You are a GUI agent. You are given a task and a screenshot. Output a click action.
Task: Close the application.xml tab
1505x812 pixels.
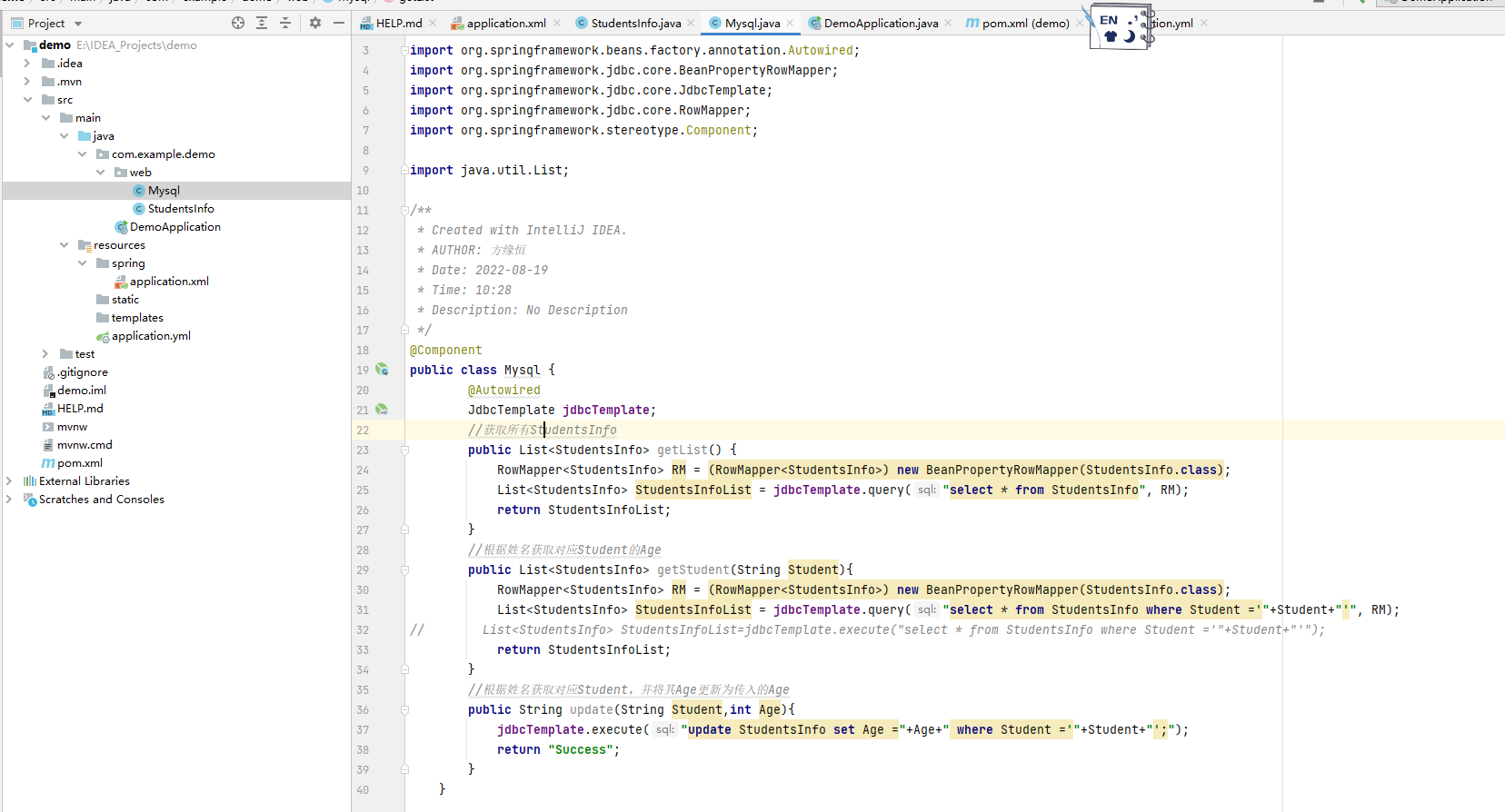(557, 23)
